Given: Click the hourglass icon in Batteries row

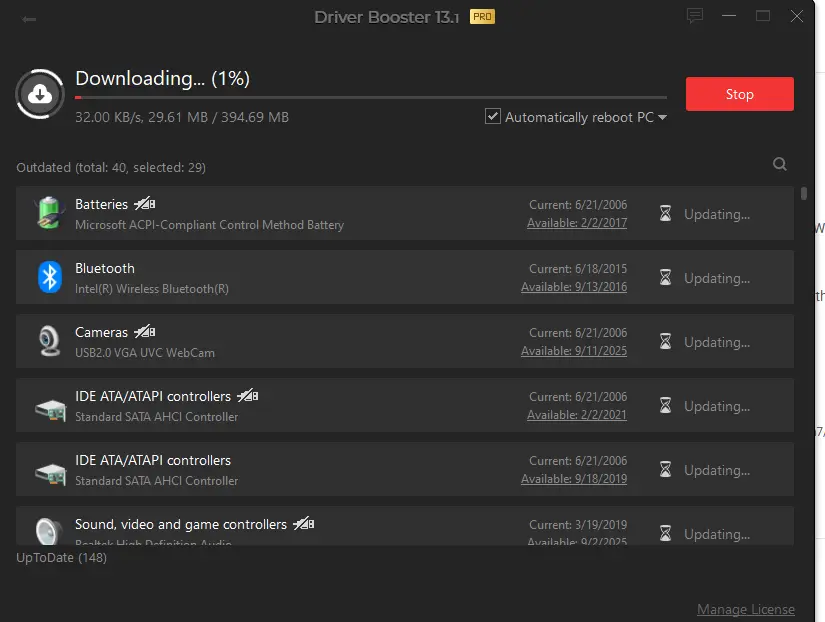Looking at the screenshot, I should click(666, 213).
